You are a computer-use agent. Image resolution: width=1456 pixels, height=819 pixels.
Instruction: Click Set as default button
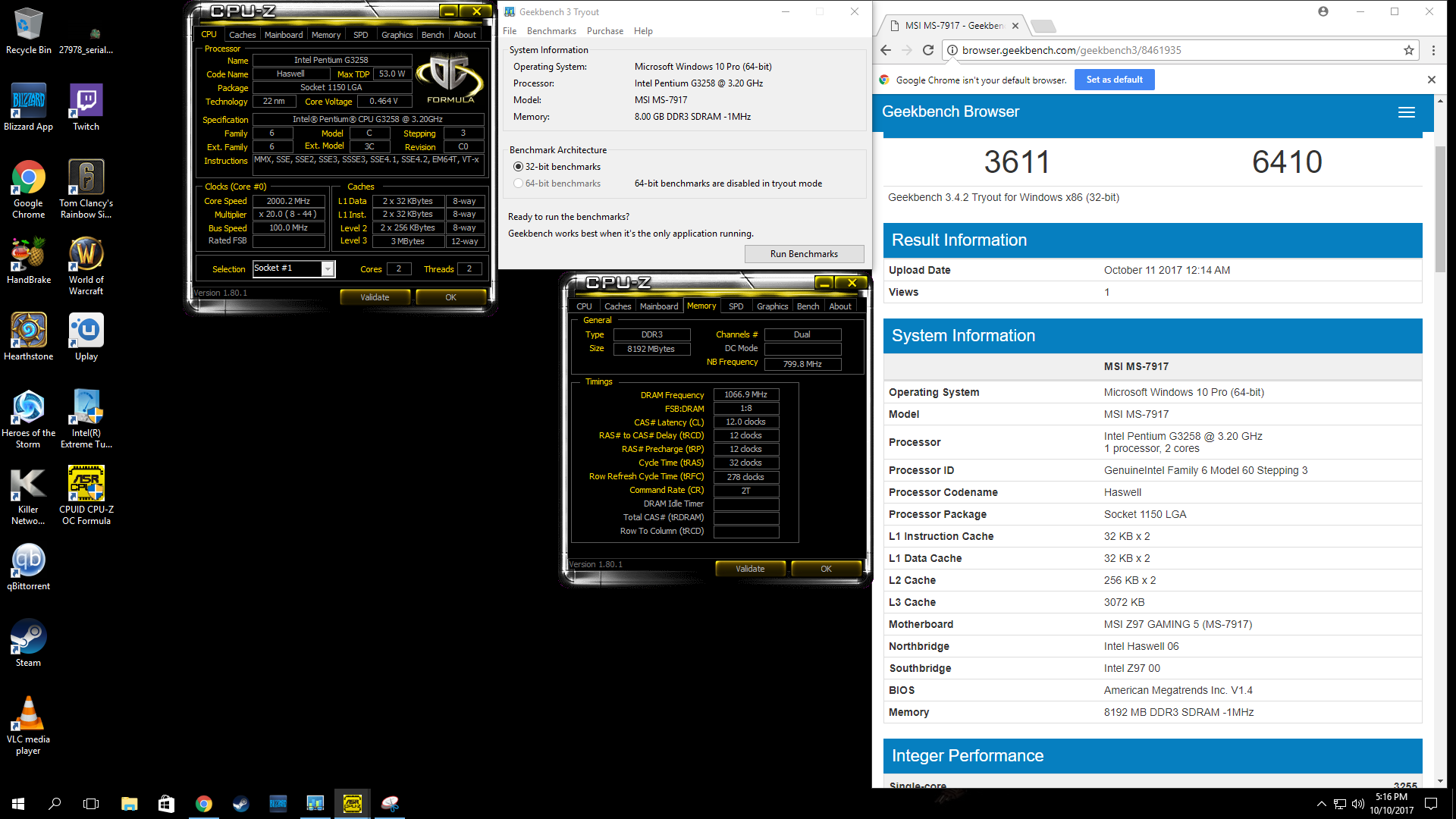pyautogui.click(x=1114, y=80)
